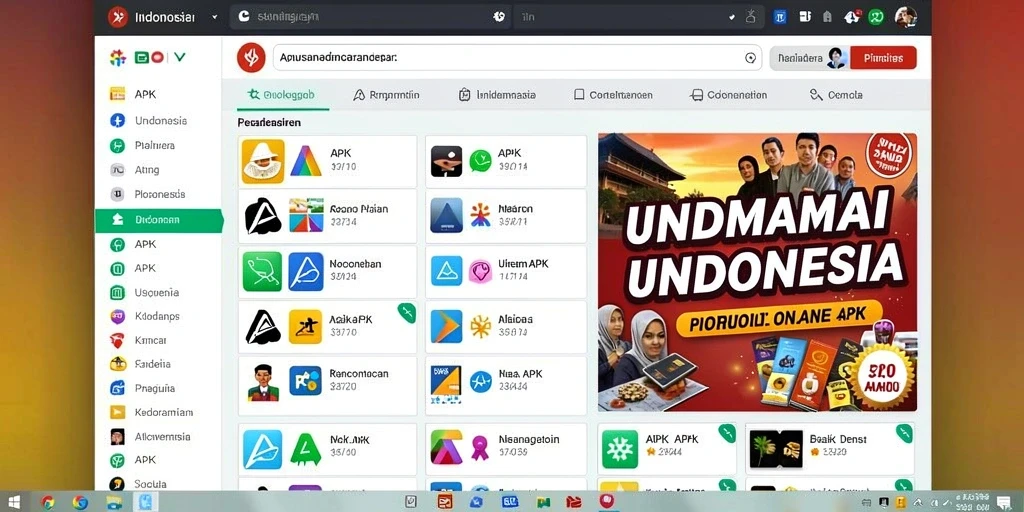This screenshot has height=512, width=1024.
Task: Click the green badge on Beaik Denst card
Action: point(904,433)
